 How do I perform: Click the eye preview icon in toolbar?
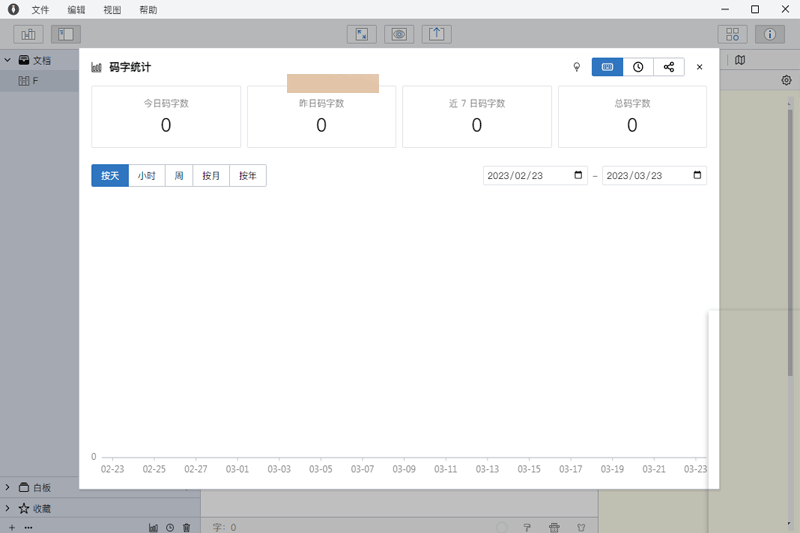pyautogui.click(x=399, y=34)
